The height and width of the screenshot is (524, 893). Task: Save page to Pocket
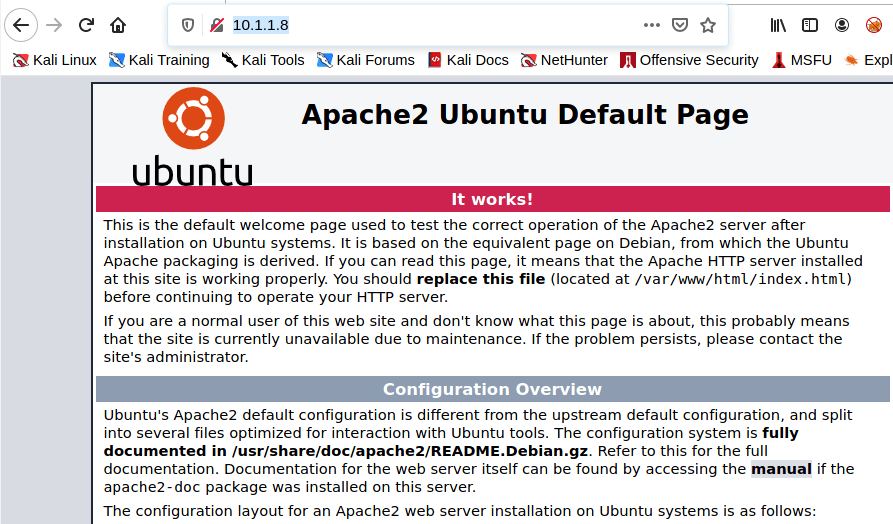coord(679,25)
